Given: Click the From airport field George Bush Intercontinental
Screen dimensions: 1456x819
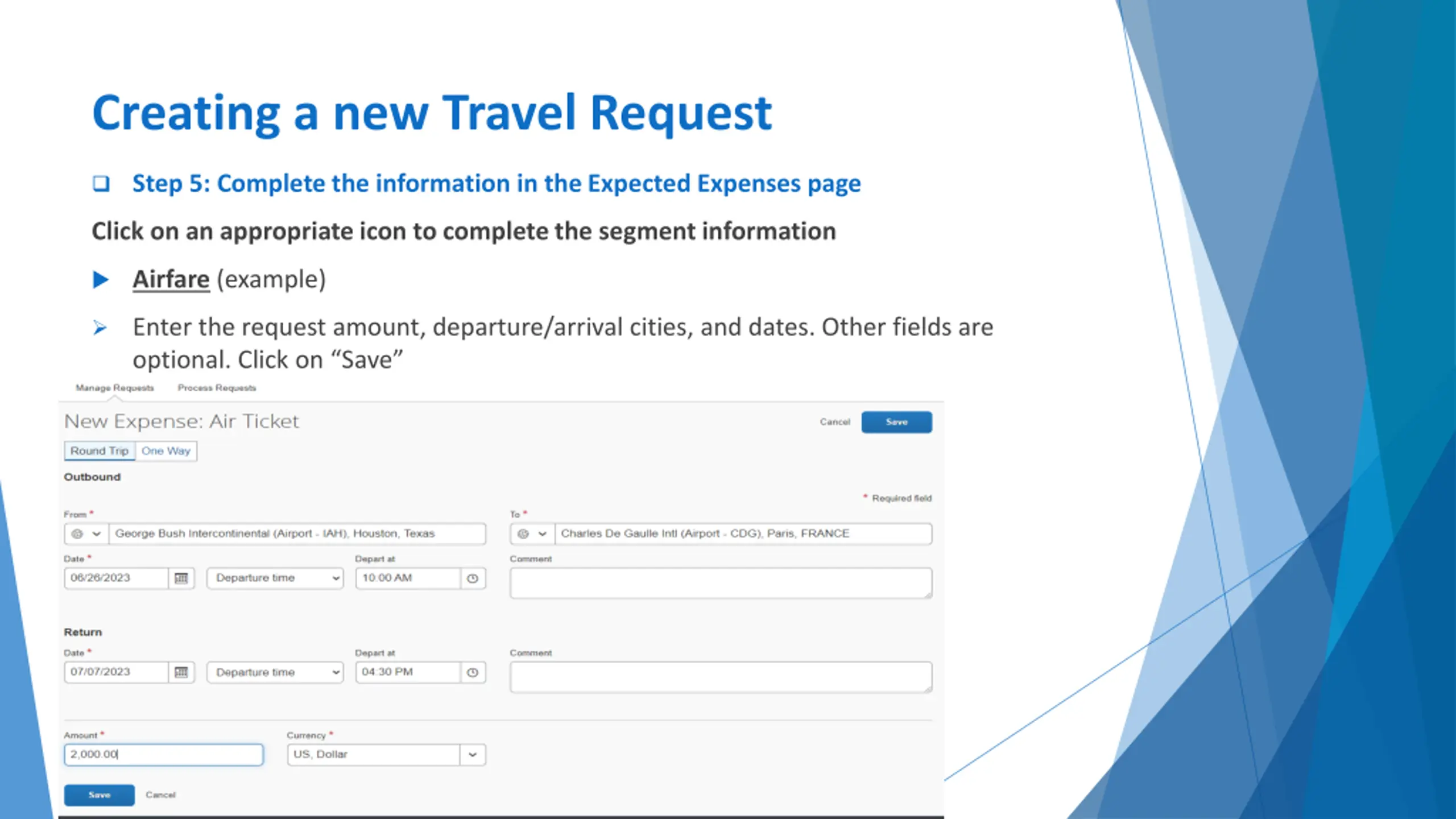Looking at the screenshot, I should (297, 534).
